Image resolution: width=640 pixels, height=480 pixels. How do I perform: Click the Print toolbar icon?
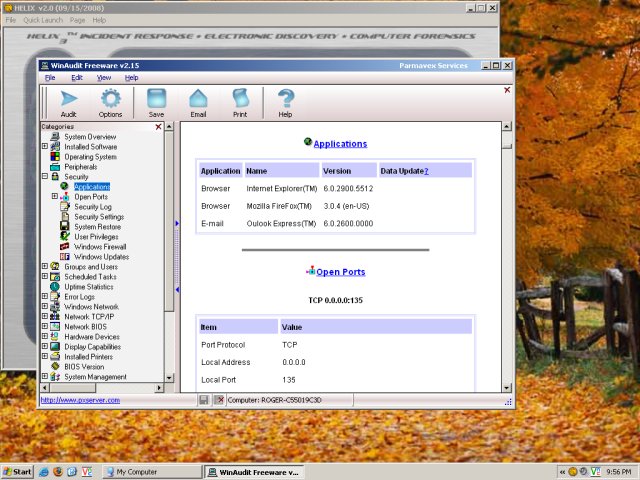pos(240,102)
